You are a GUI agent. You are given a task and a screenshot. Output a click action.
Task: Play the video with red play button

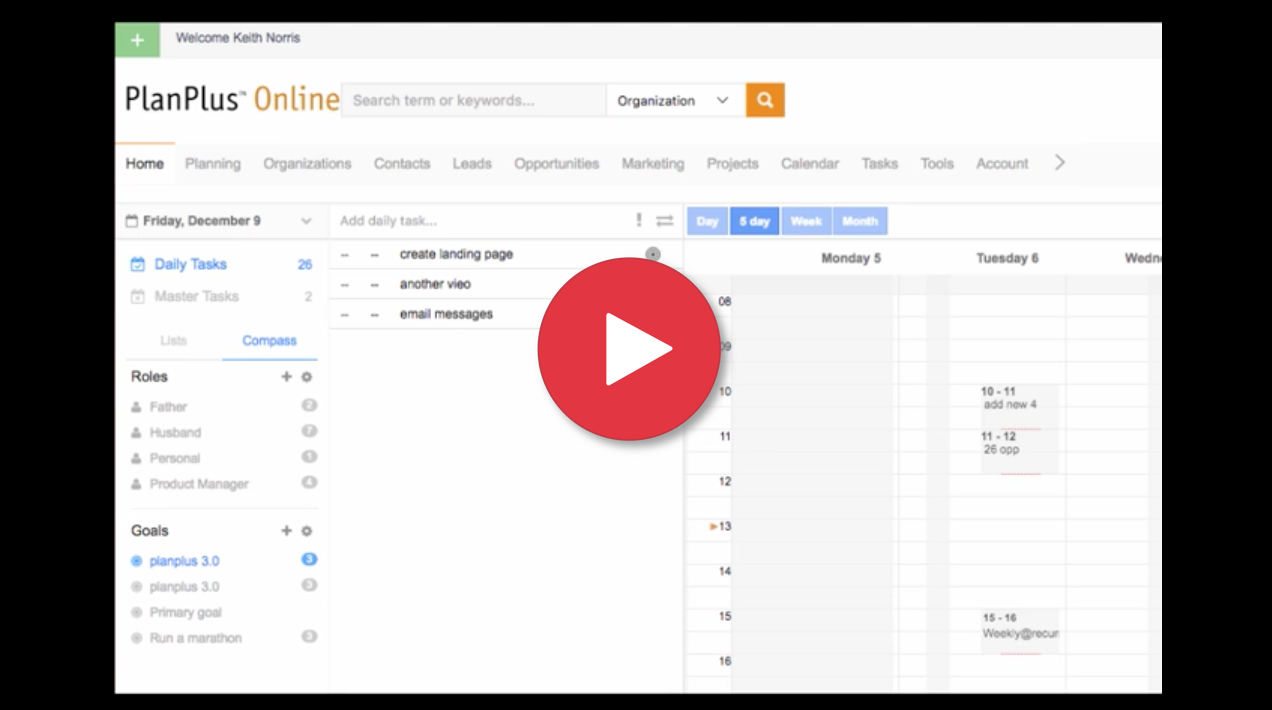pyautogui.click(x=629, y=349)
